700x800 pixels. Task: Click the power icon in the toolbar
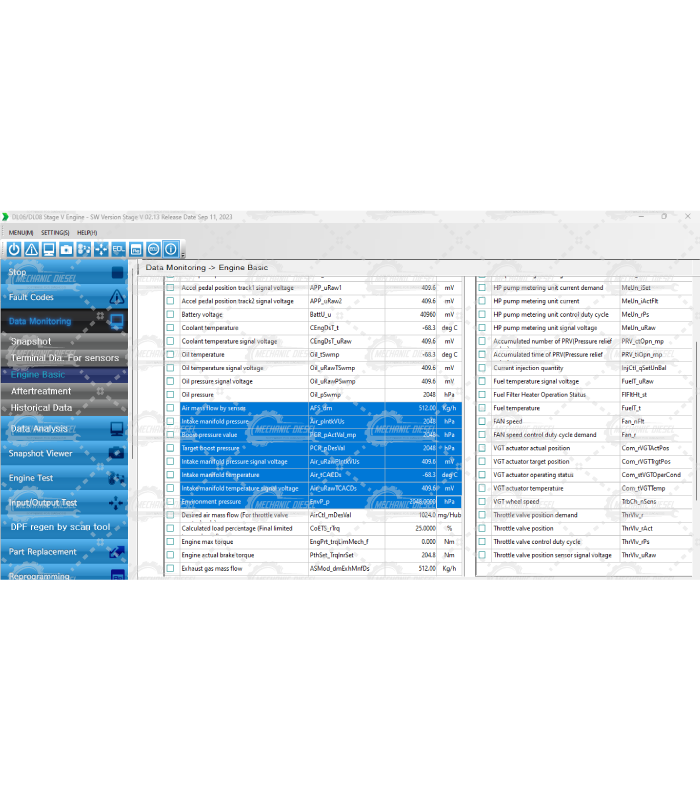14,249
